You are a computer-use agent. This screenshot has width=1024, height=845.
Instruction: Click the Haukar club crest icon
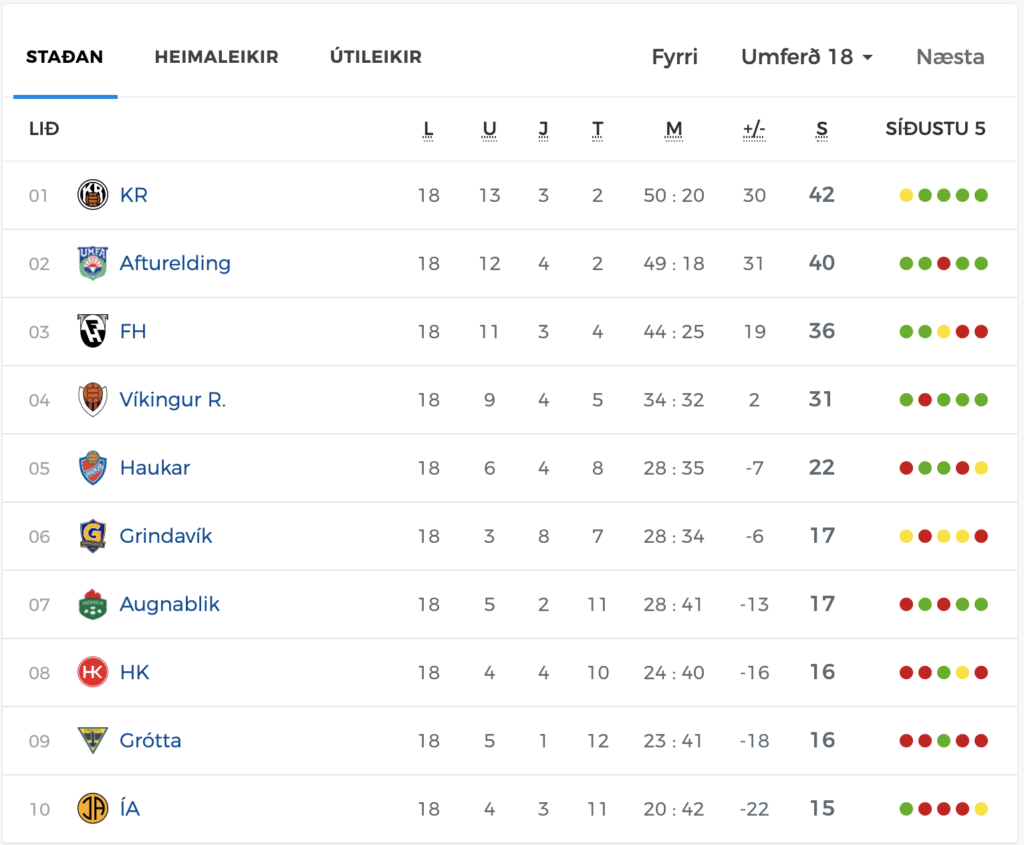tap(93, 468)
